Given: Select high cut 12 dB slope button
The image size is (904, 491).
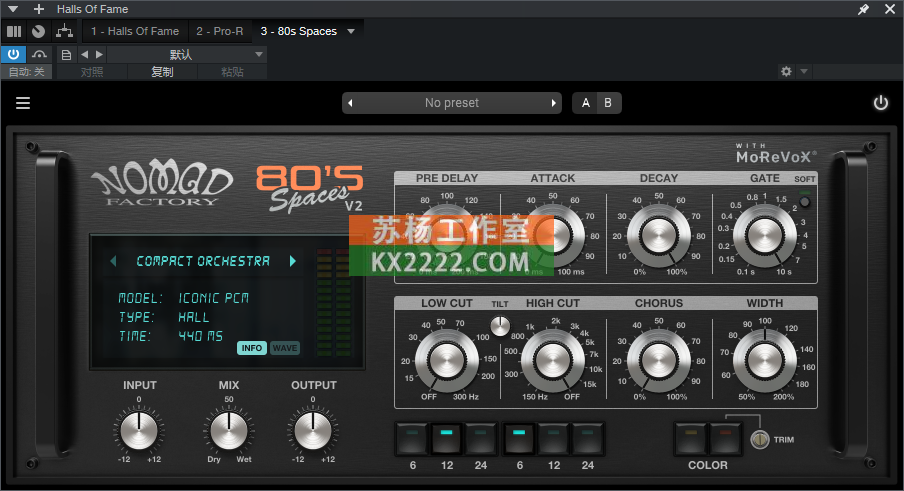Looking at the screenshot, I should pyautogui.click(x=553, y=439).
